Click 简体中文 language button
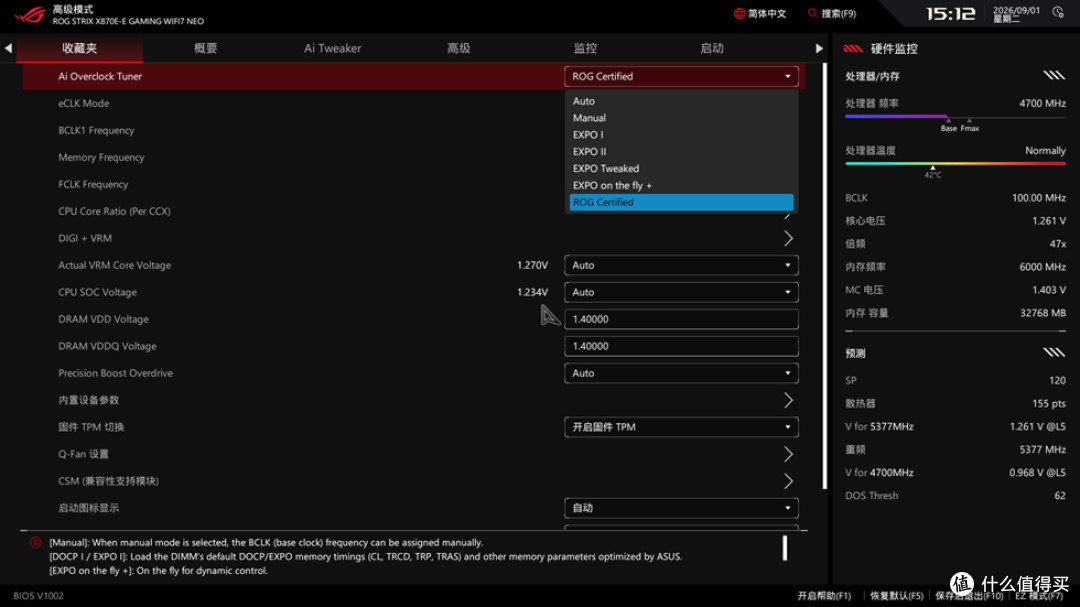This screenshot has height=607, width=1080. pos(760,13)
